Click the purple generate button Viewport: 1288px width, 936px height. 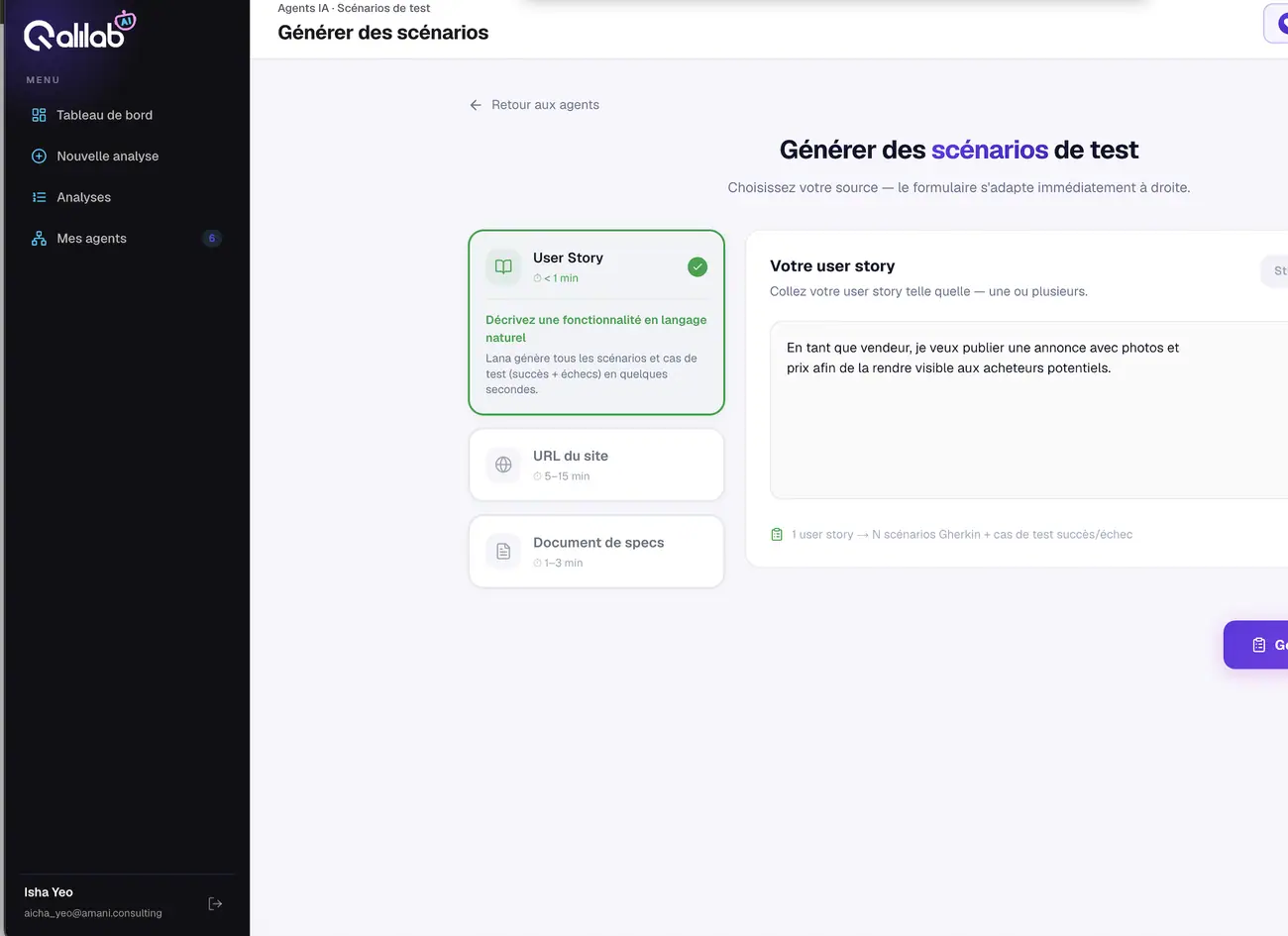(1255, 645)
